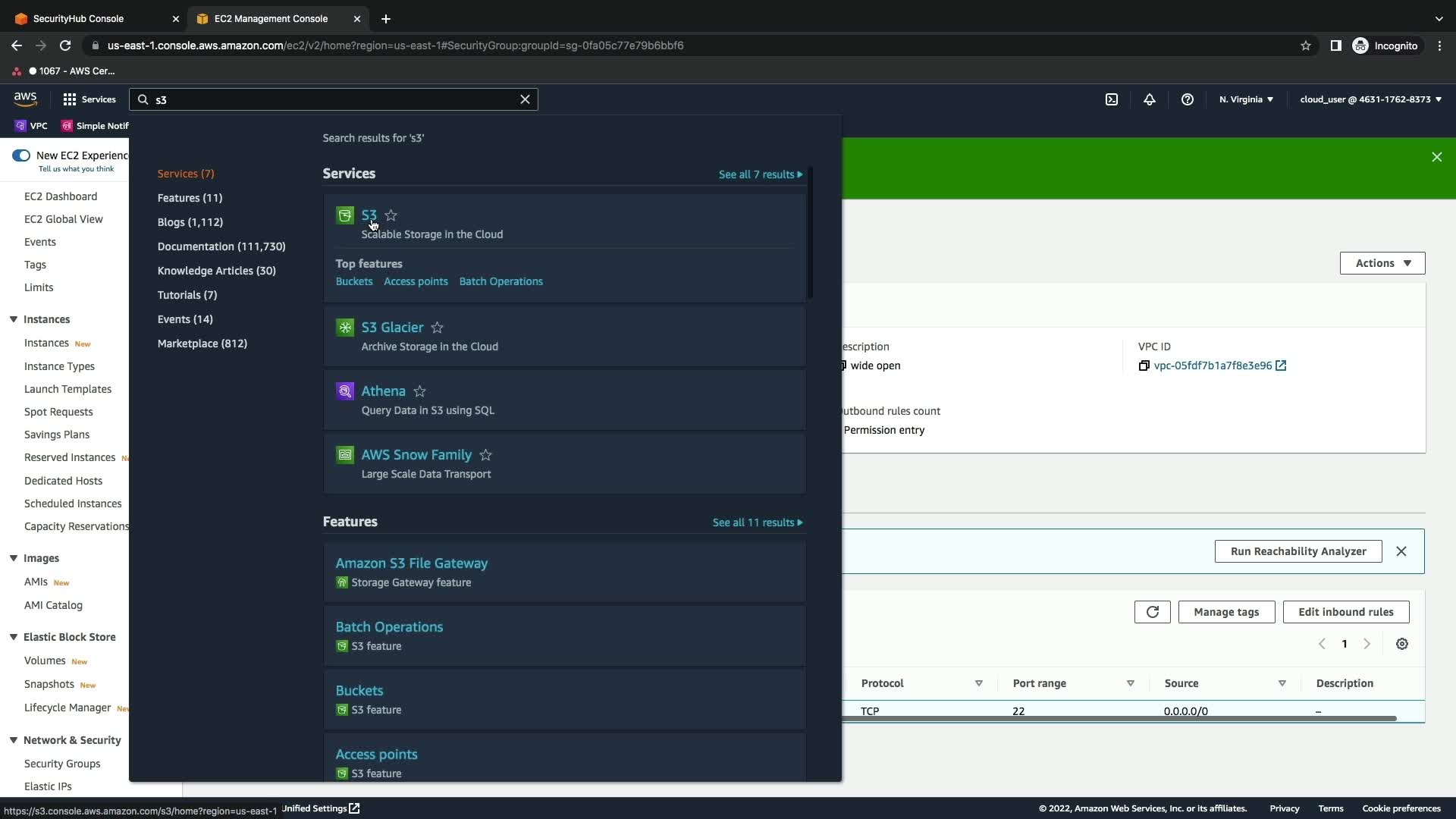Collapse the Instances sidebar section
Screen dimensions: 1456x819
(14, 319)
